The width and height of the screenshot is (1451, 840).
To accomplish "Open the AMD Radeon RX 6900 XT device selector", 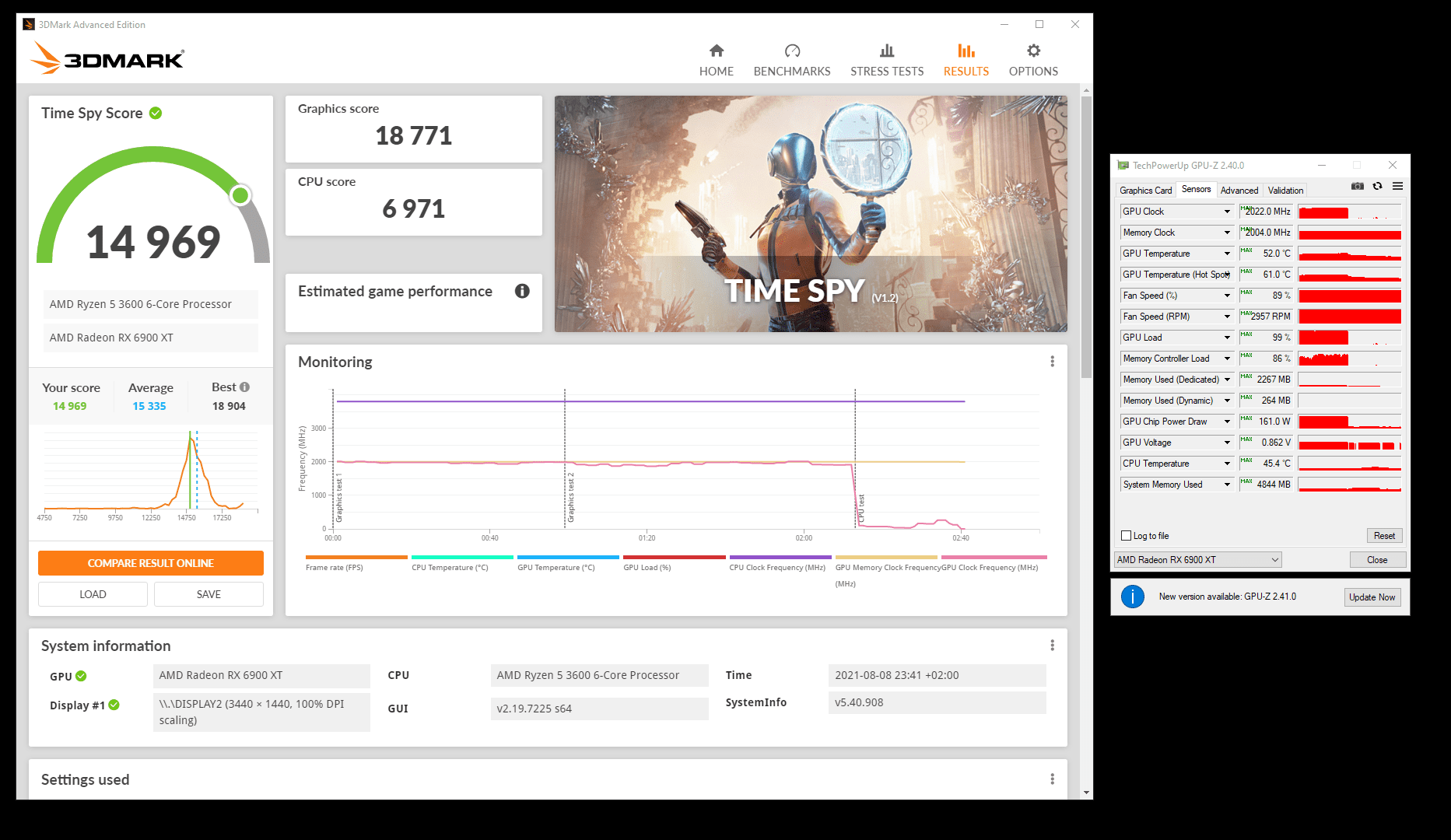I will coord(1197,559).
